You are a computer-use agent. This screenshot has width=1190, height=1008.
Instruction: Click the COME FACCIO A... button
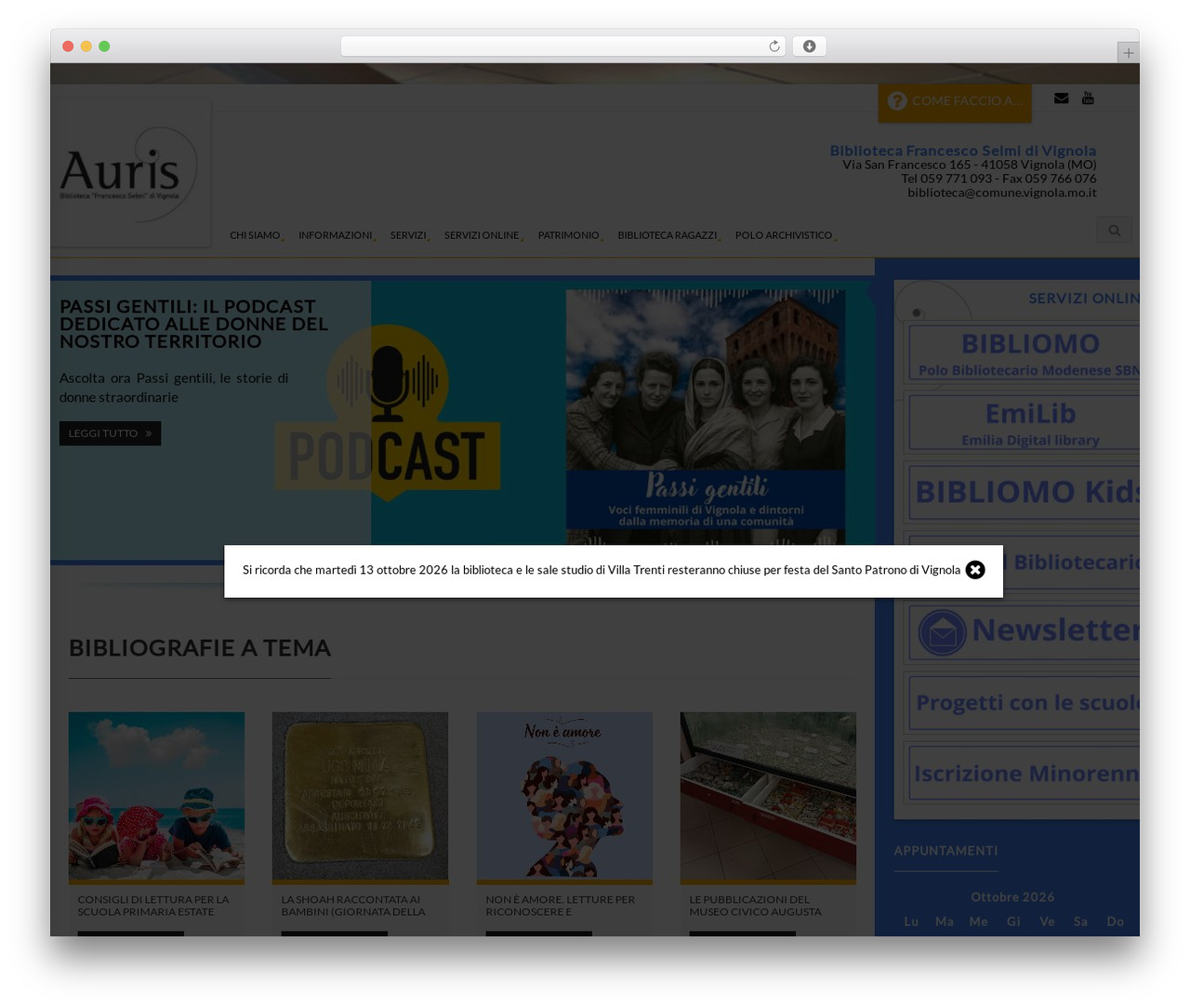tap(955, 101)
